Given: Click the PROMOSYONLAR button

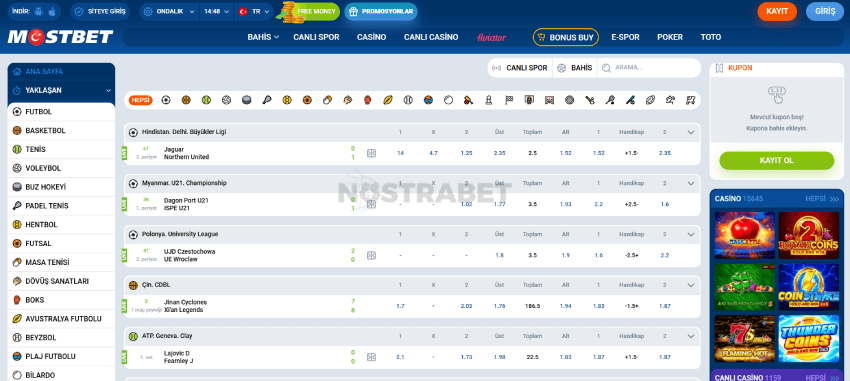Looking at the screenshot, I should 381,11.
